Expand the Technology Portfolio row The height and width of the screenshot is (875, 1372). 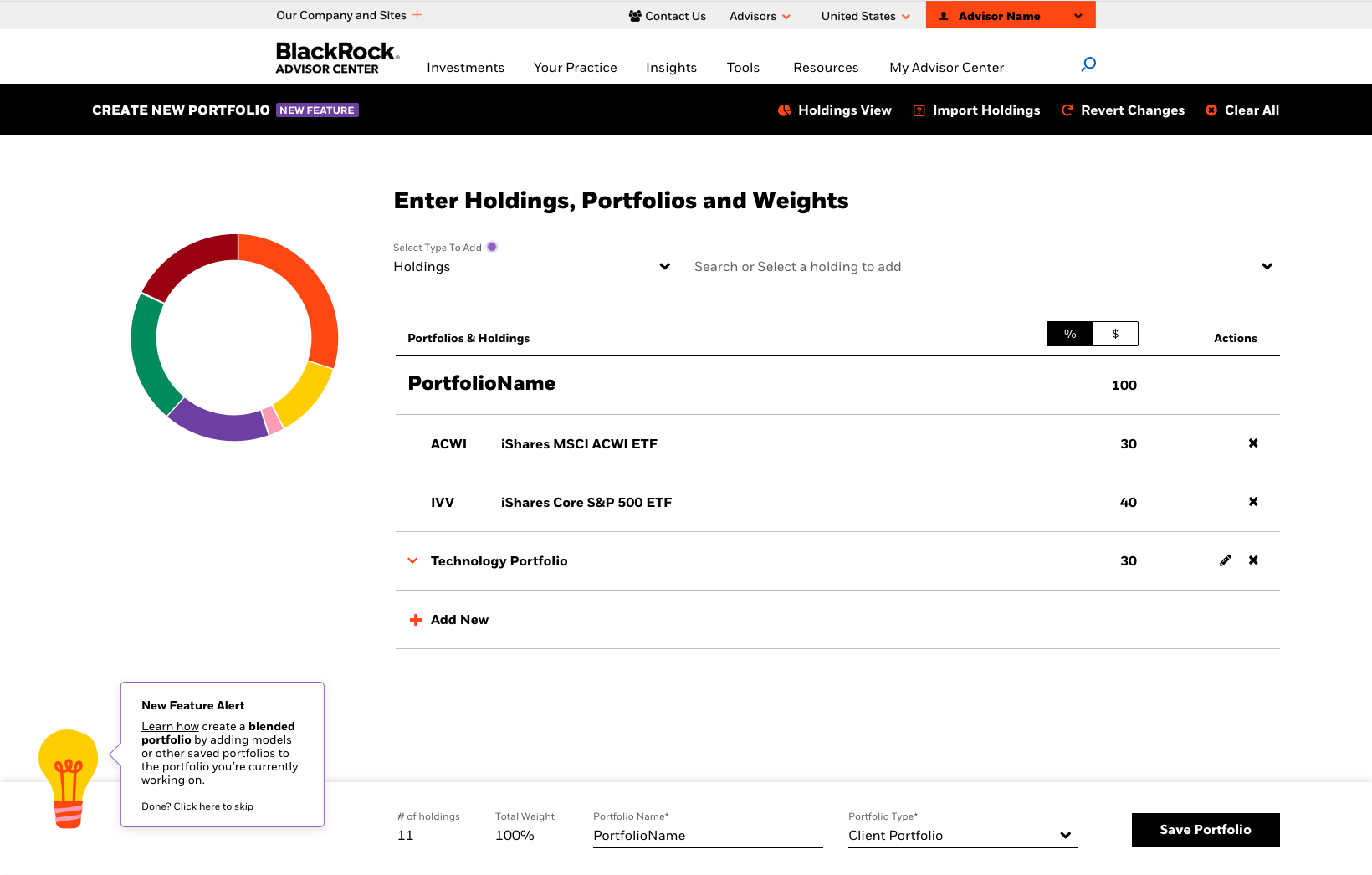pyautogui.click(x=412, y=560)
